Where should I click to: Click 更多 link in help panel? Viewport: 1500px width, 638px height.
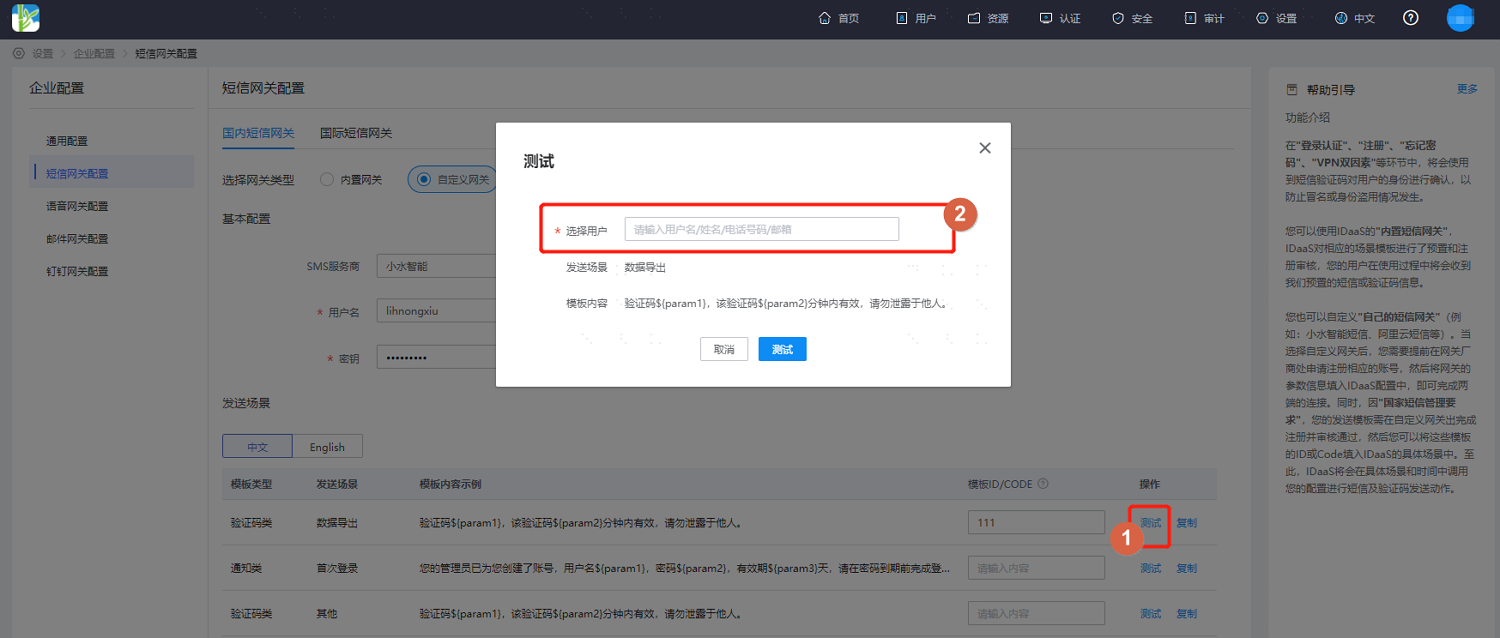pos(1467,89)
